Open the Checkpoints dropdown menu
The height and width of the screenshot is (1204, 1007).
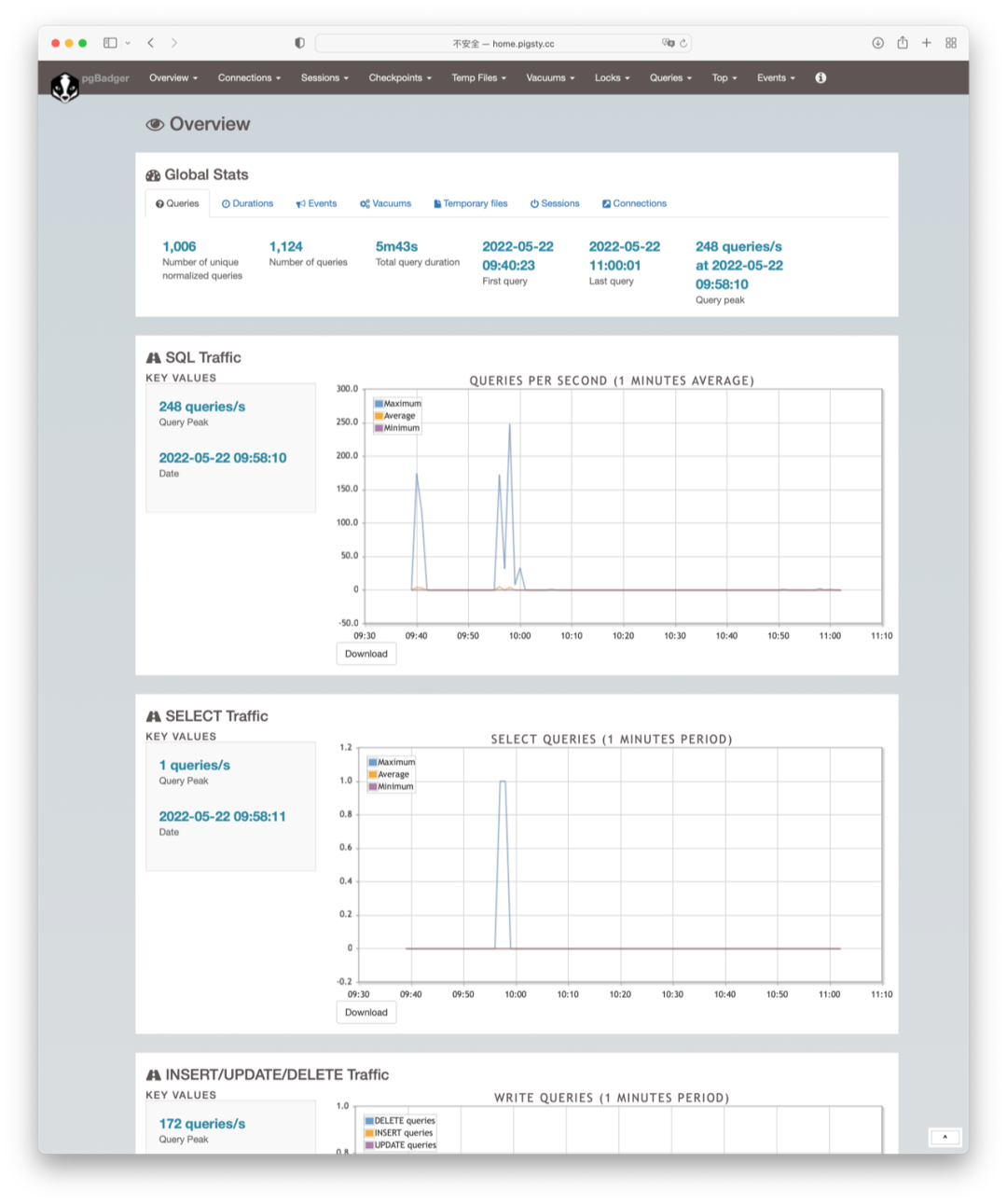coord(400,78)
